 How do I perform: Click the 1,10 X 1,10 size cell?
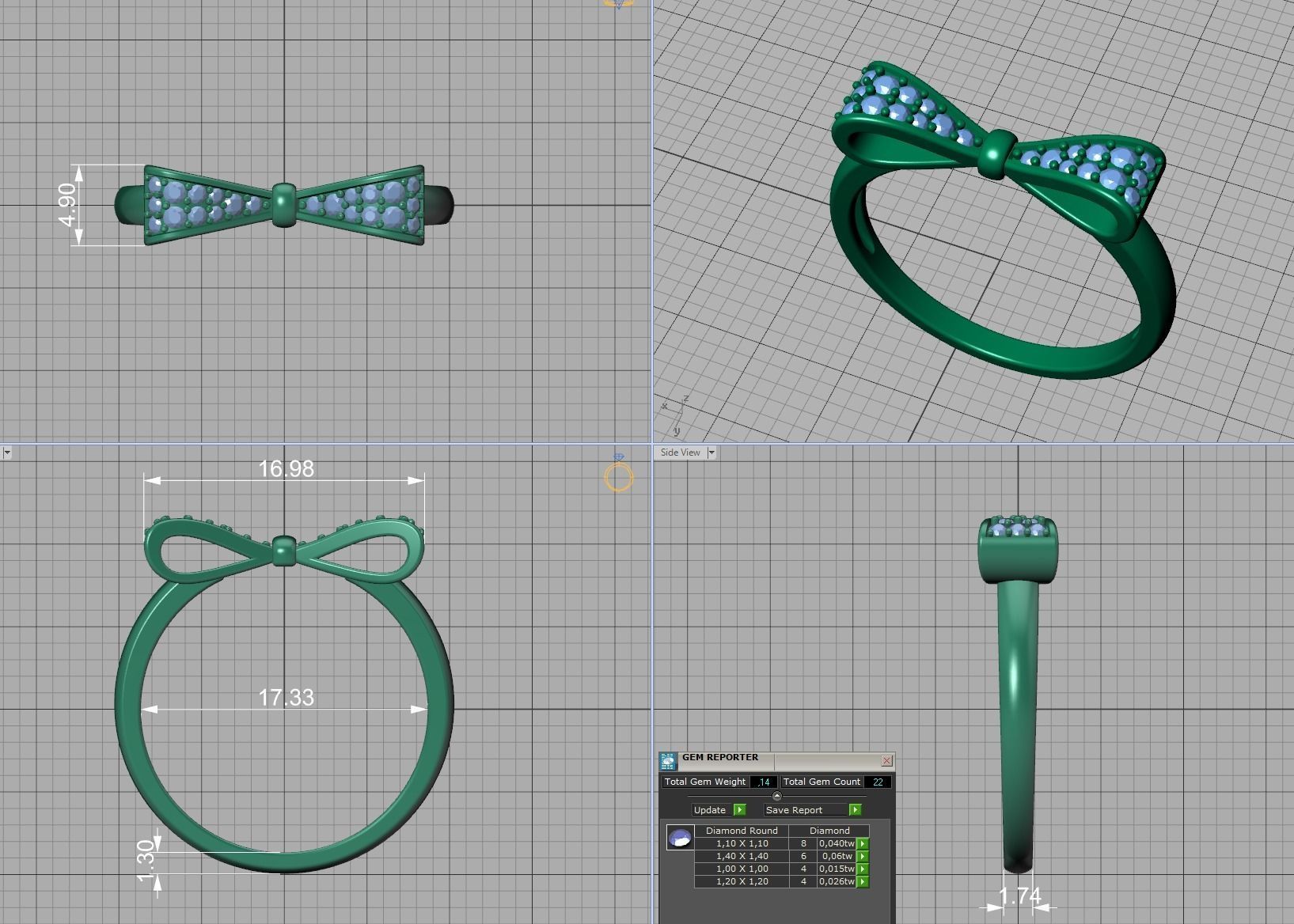coord(742,843)
